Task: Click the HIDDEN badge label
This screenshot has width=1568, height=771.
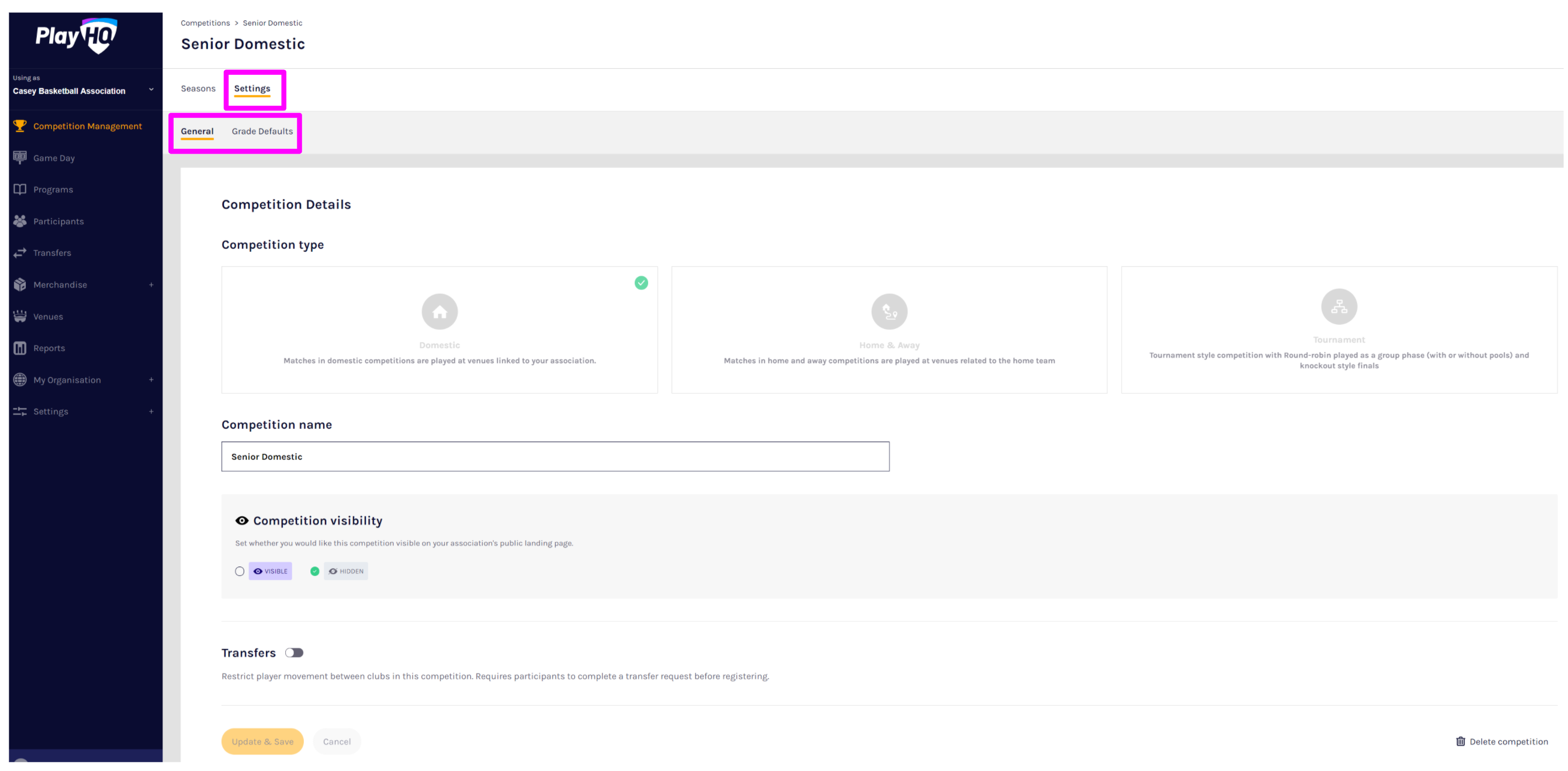Action: [x=346, y=571]
